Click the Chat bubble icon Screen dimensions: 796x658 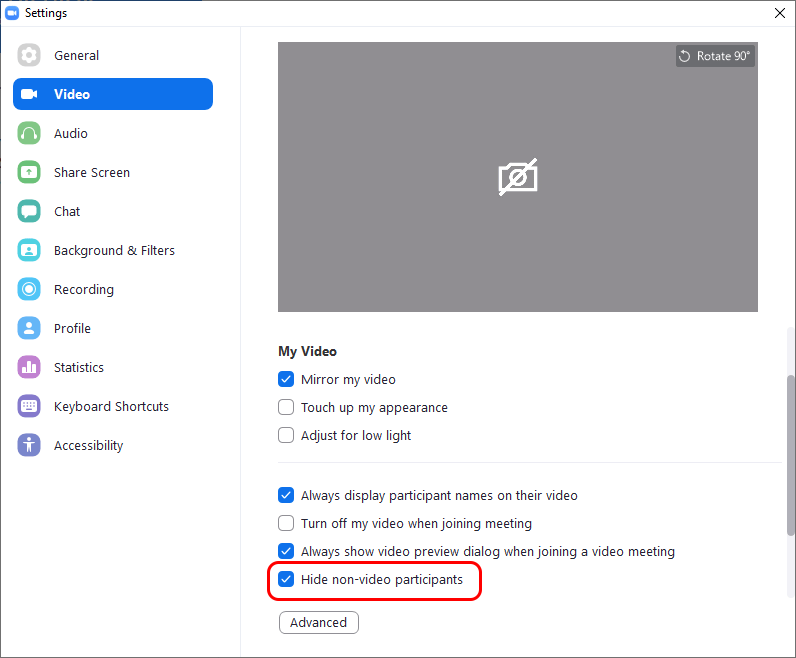29,211
